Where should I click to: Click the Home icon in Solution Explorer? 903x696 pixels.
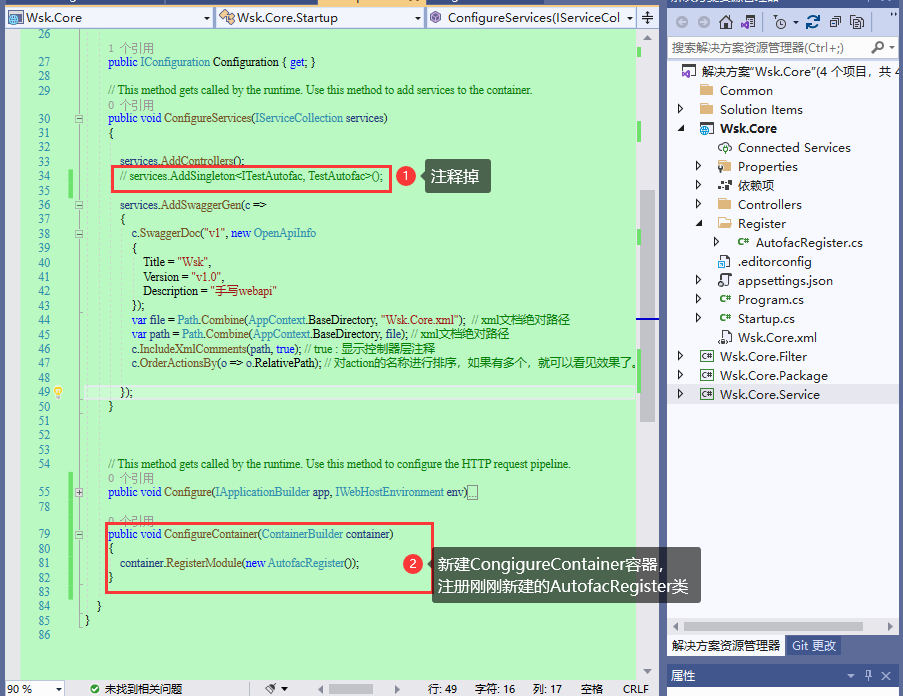point(726,22)
